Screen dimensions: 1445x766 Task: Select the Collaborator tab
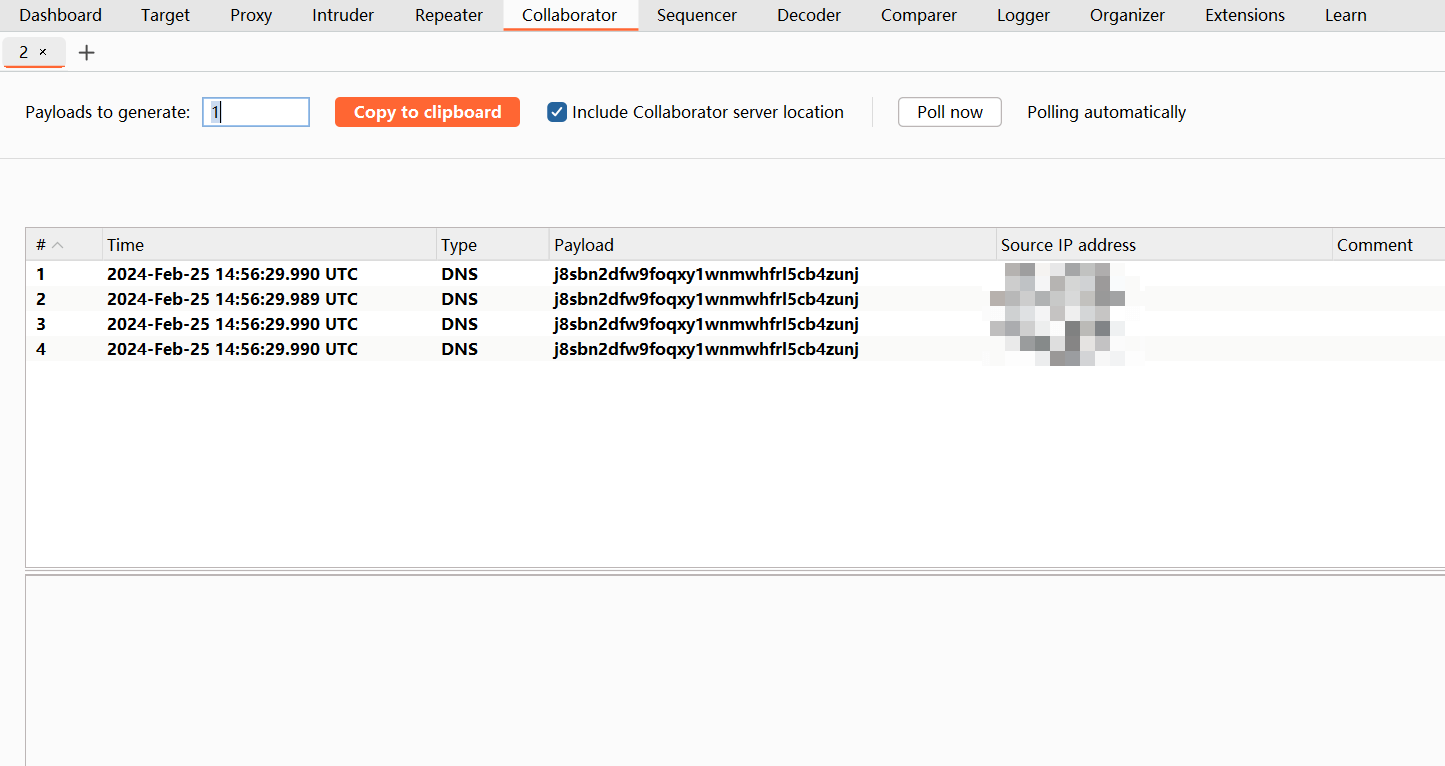point(570,15)
